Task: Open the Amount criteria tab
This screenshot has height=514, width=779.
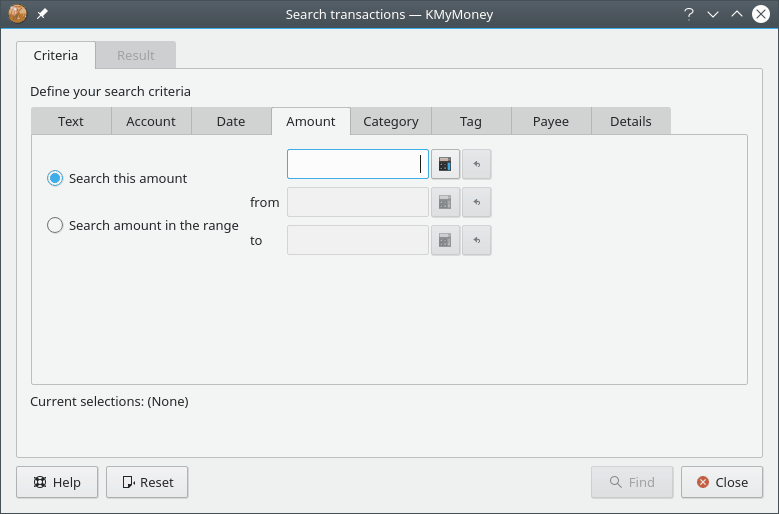Action: pyautogui.click(x=311, y=121)
